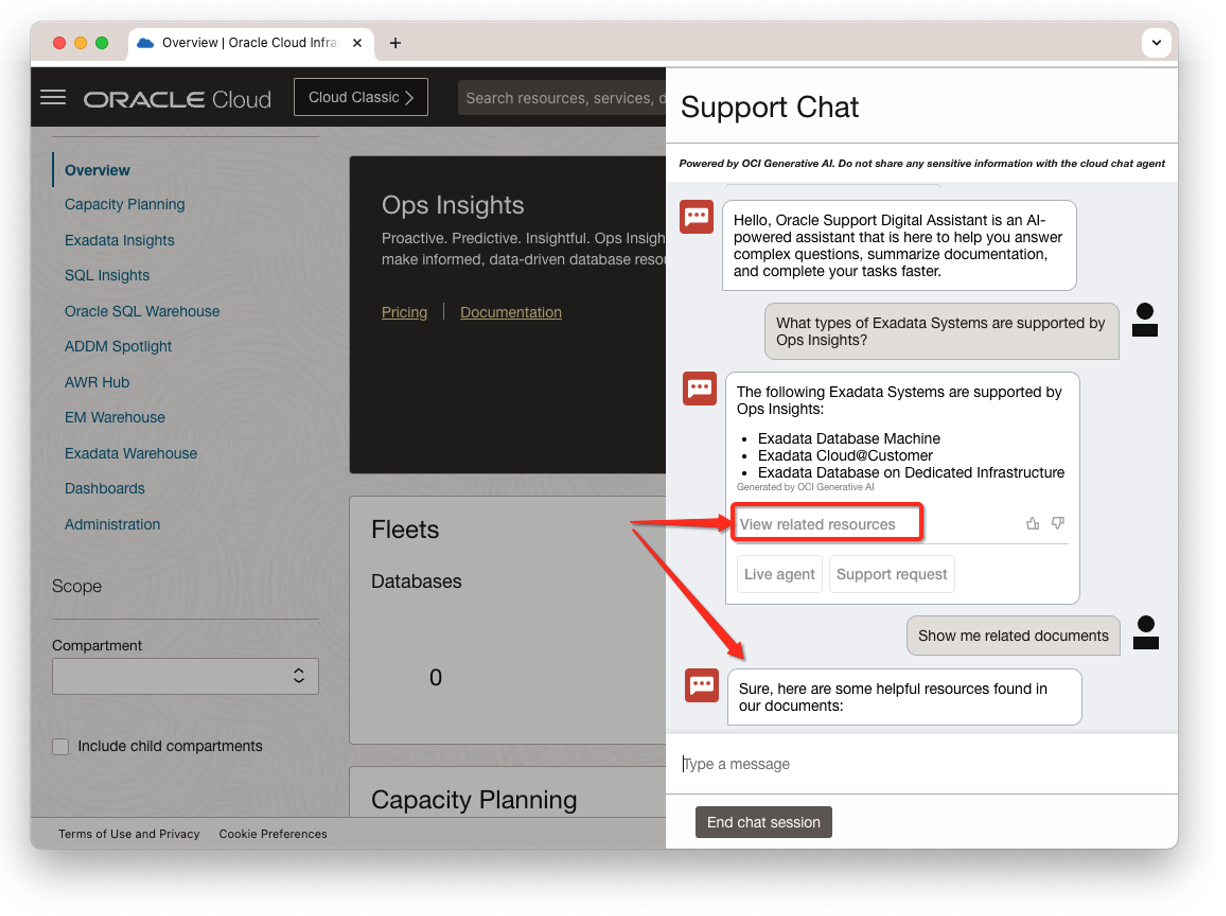Select Capacity Planning in sidebar
Image resolution: width=1226 pixels, height=916 pixels.
[125, 204]
